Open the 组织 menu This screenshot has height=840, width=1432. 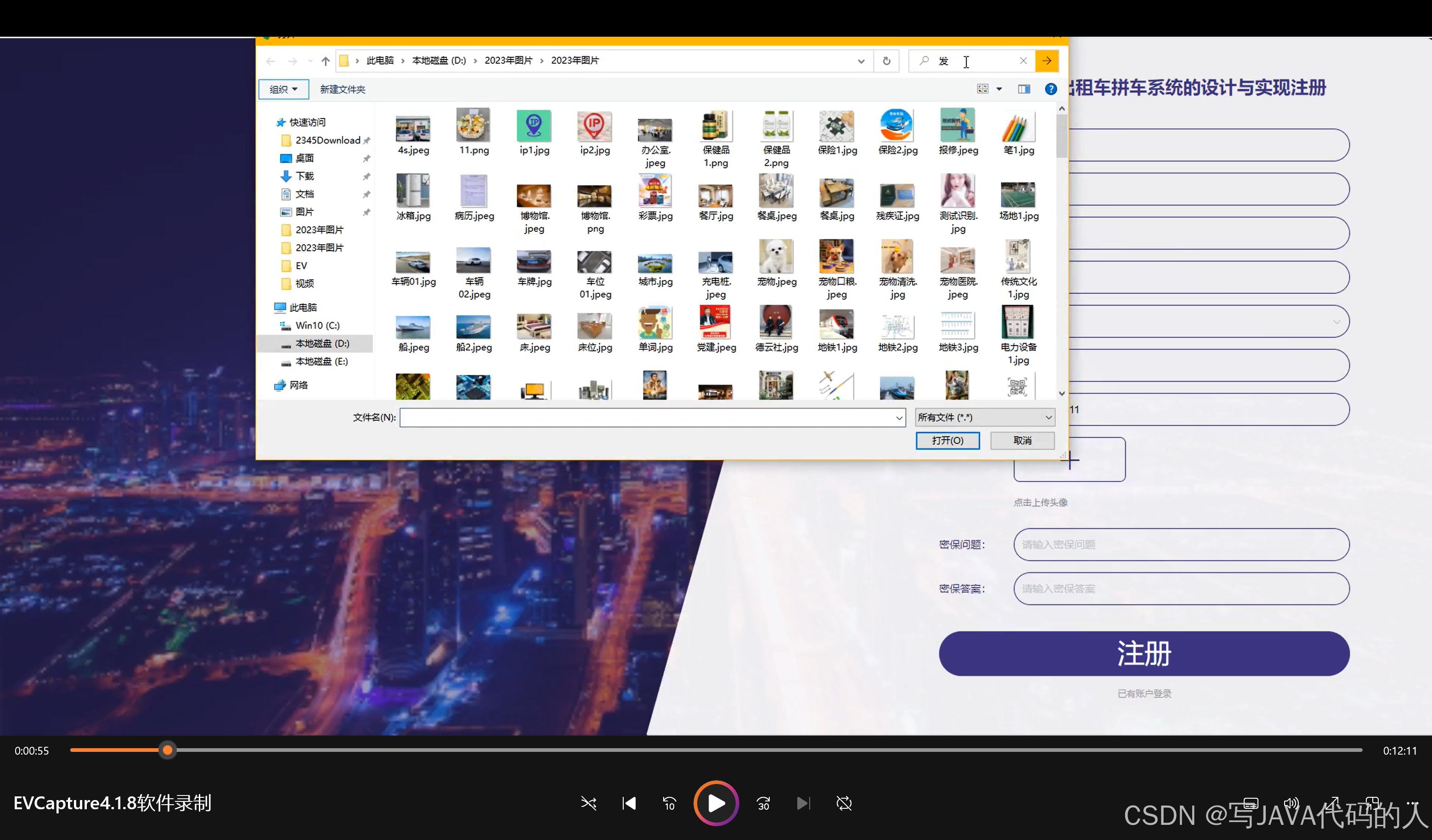tap(283, 89)
